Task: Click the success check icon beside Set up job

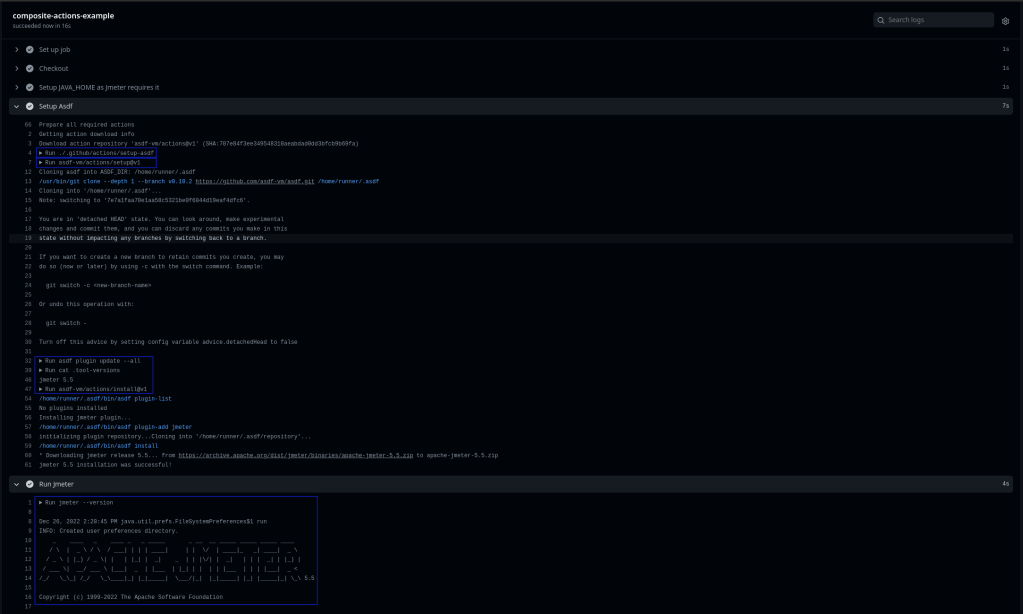Action: tap(29, 48)
